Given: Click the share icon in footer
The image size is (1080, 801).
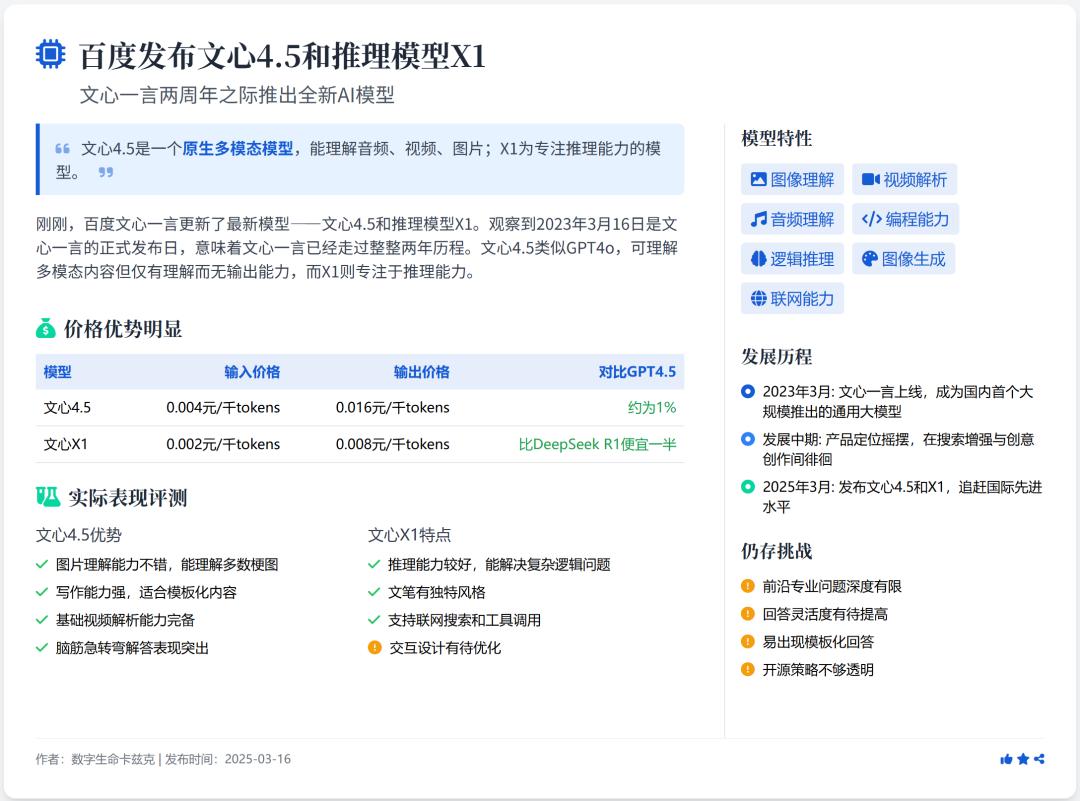Looking at the screenshot, I should point(1039,759).
